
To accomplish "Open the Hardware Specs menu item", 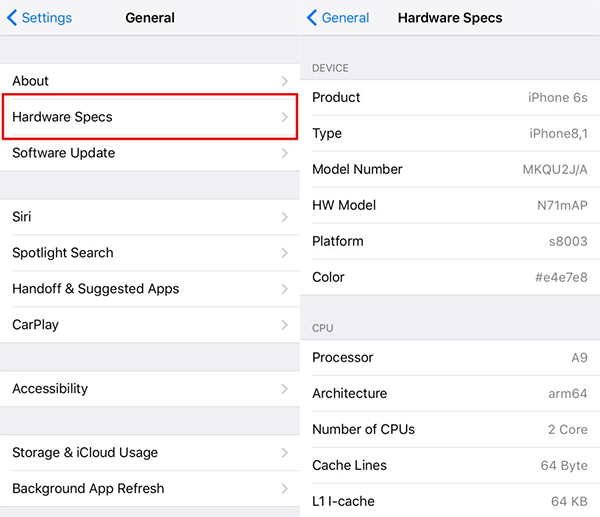I will 150,117.
